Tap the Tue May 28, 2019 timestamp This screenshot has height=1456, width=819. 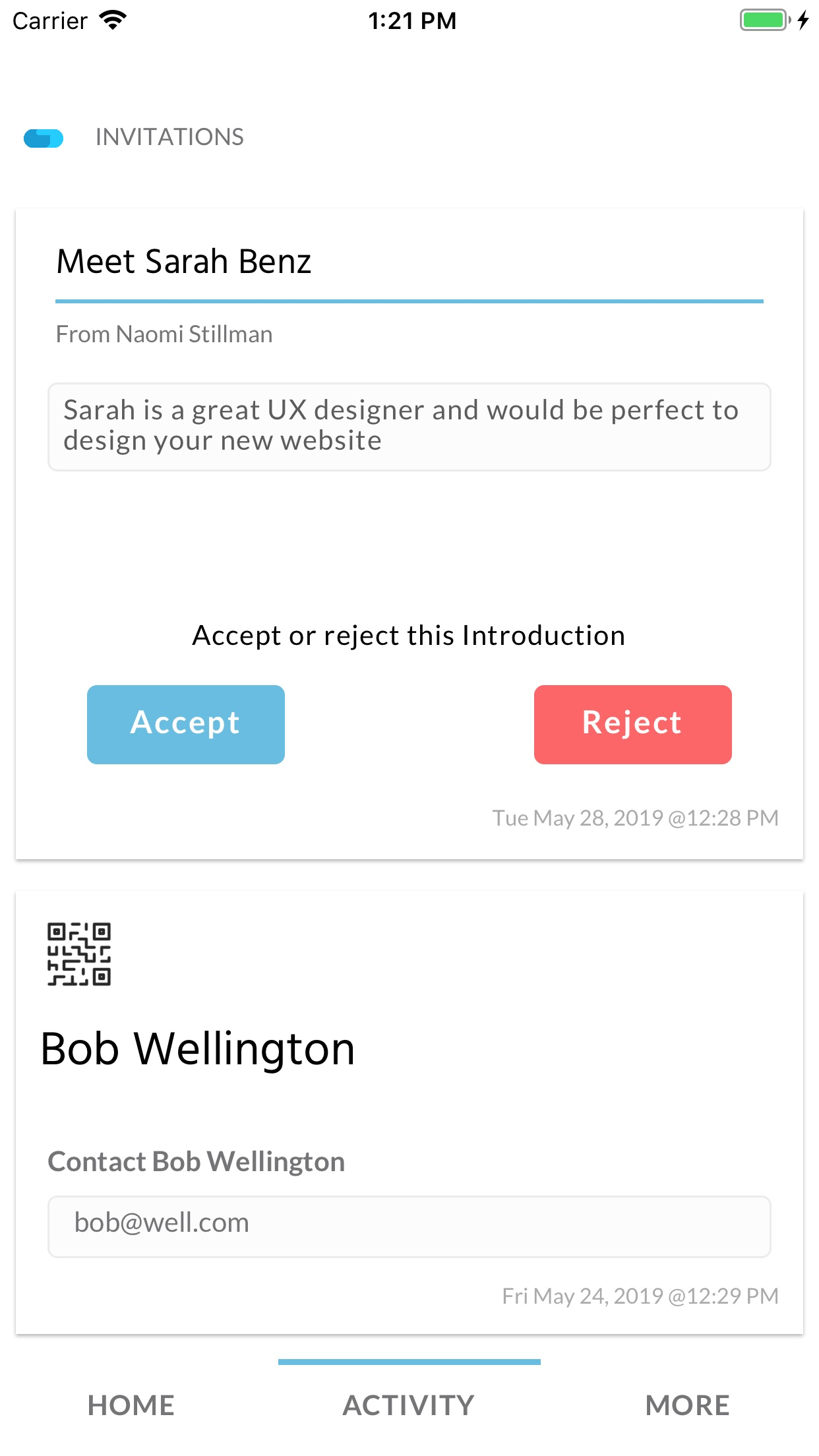click(x=635, y=818)
